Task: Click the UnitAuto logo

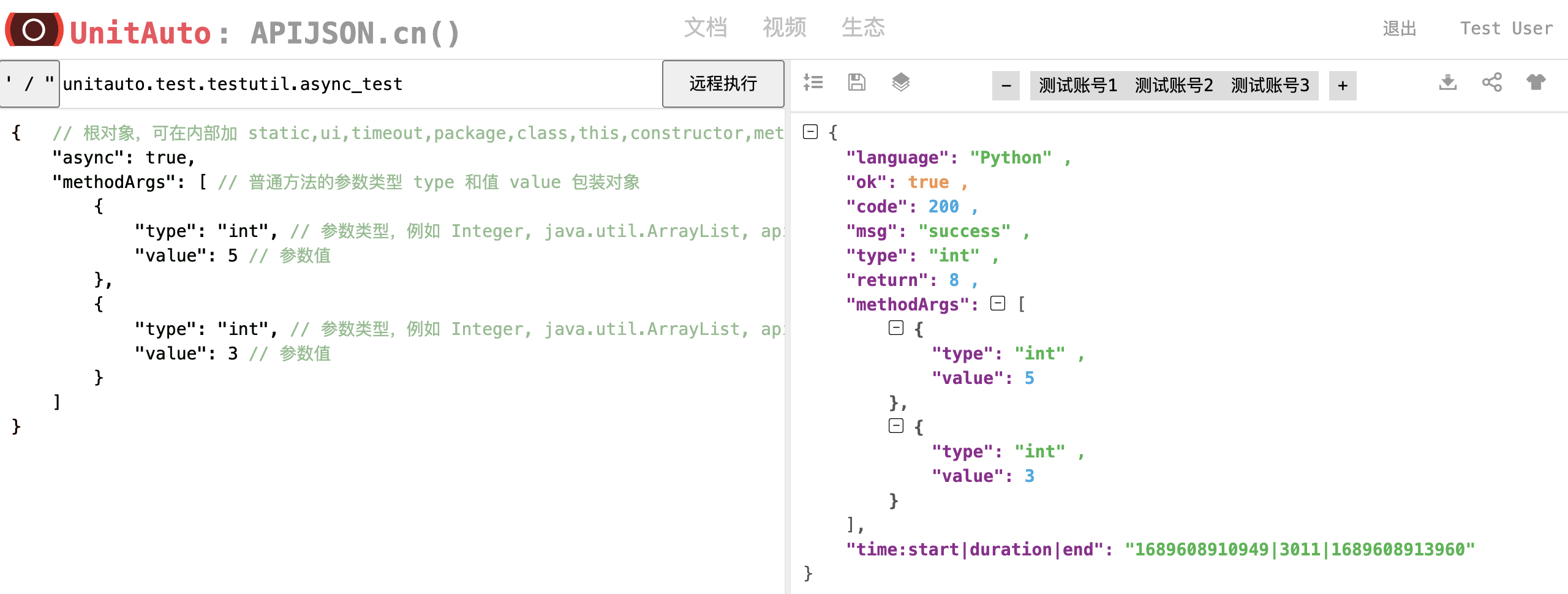Action: (x=34, y=29)
